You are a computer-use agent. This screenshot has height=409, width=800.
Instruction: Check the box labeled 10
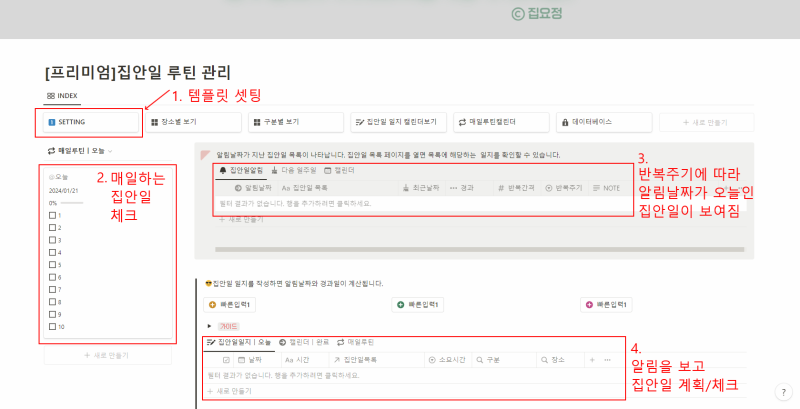pyautogui.click(x=52, y=326)
